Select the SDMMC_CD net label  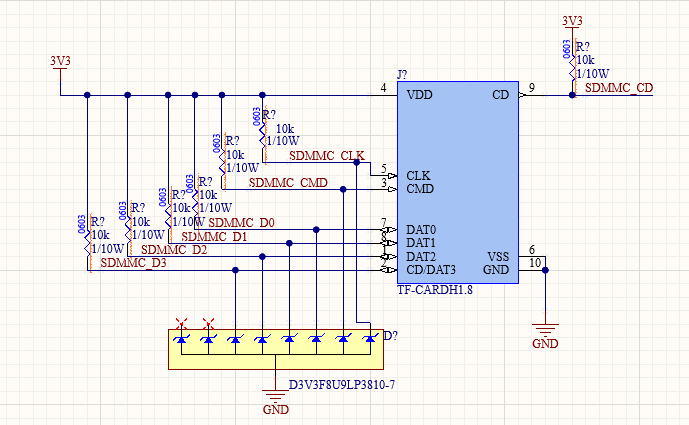[x=618, y=89]
